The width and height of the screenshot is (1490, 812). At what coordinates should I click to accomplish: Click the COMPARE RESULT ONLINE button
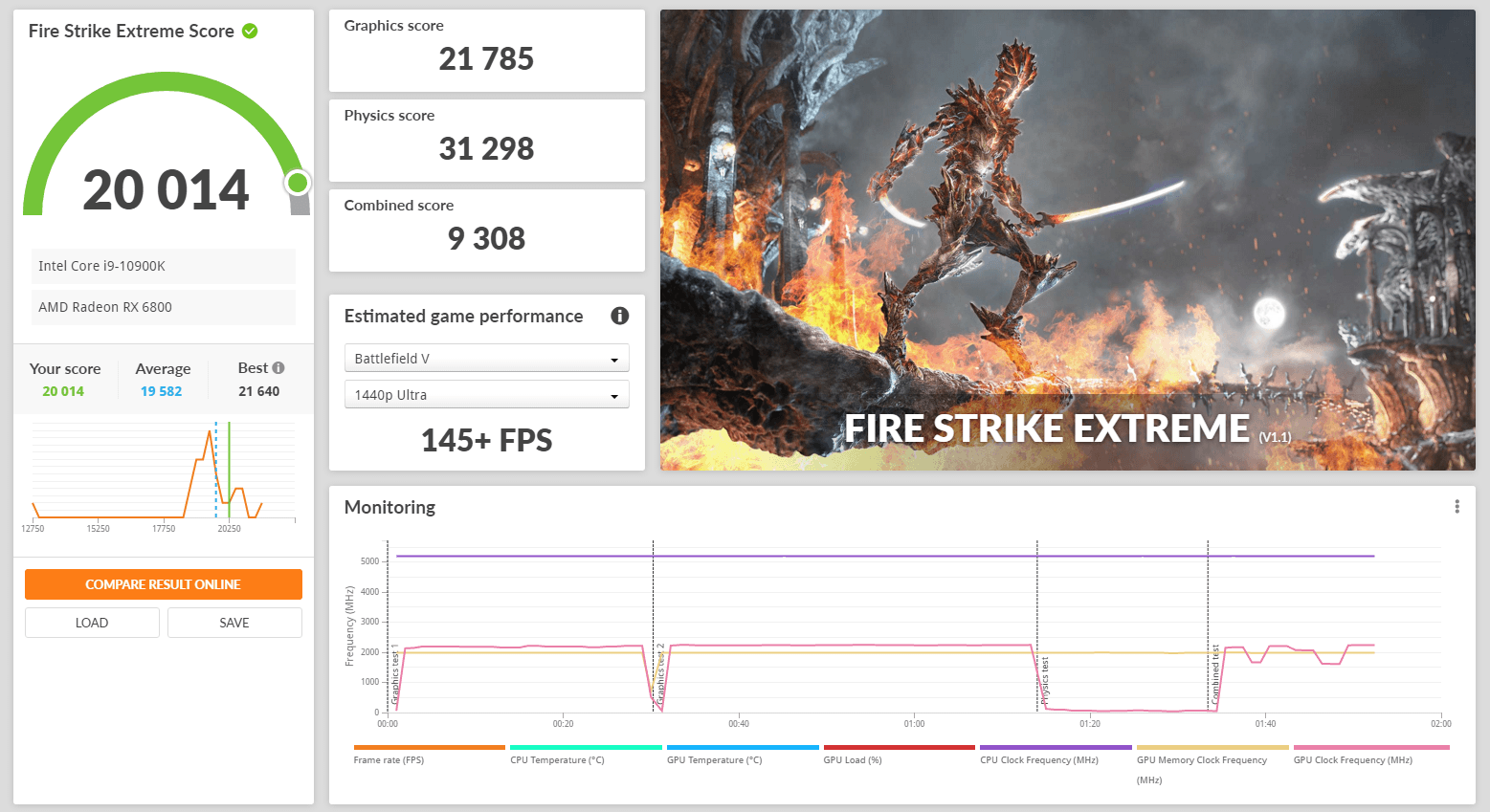click(164, 584)
